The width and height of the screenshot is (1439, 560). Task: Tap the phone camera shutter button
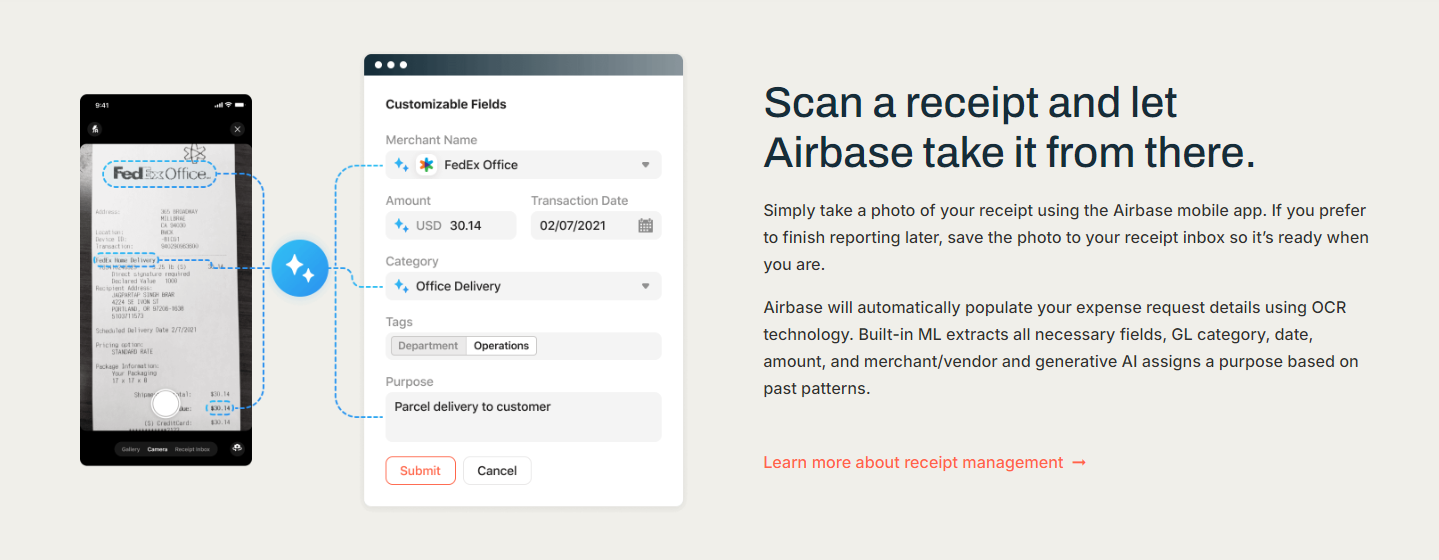(x=165, y=404)
